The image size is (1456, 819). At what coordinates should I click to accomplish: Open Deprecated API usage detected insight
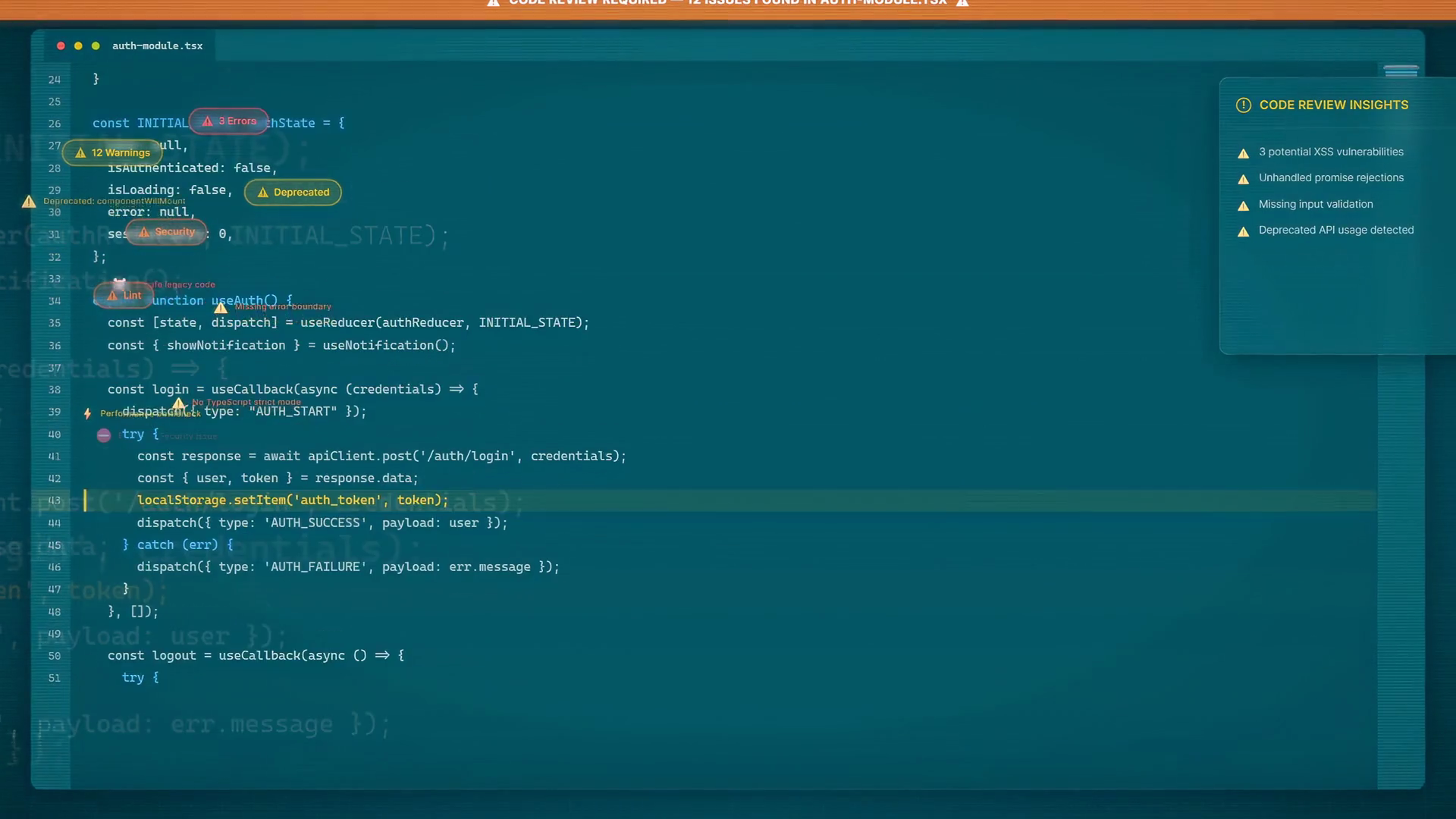point(1336,230)
